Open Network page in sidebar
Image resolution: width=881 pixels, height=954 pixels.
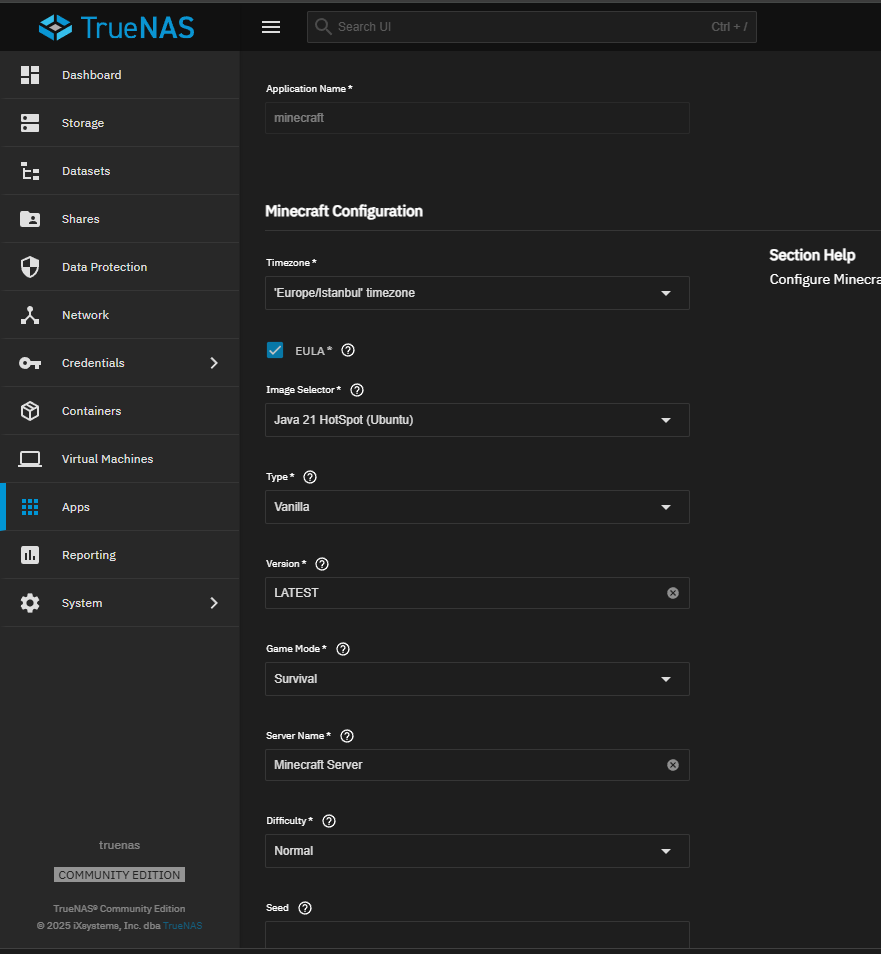[x=120, y=315]
